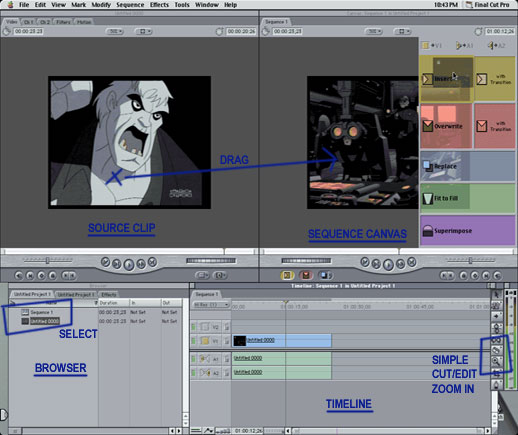Open timeline Hi Res render quality dropdown
The width and height of the screenshot is (518, 435).
tap(211, 305)
